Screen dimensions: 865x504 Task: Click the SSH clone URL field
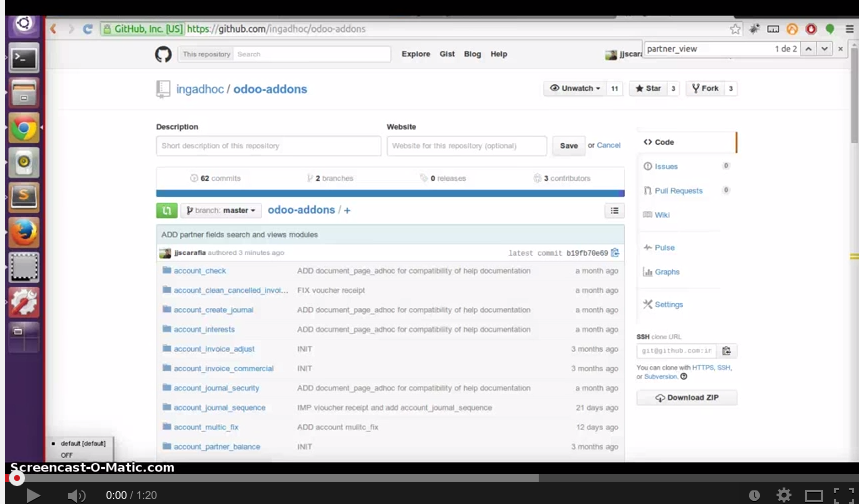pyautogui.click(x=676, y=351)
